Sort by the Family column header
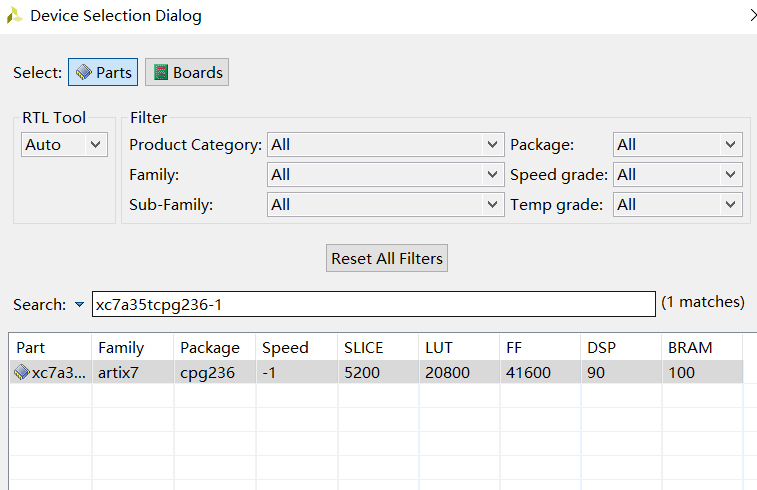This screenshot has width=757, height=490. [x=132, y=348]
